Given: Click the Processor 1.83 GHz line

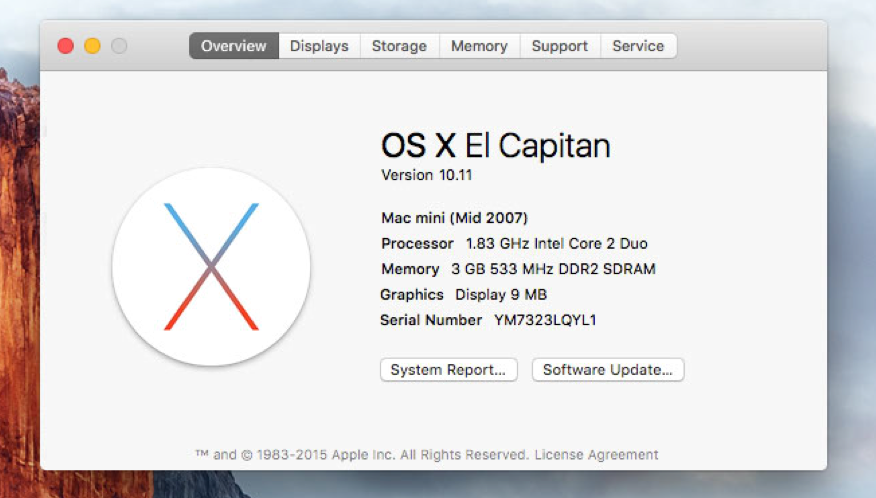Looking at the screenshot, I should point(514,244).
